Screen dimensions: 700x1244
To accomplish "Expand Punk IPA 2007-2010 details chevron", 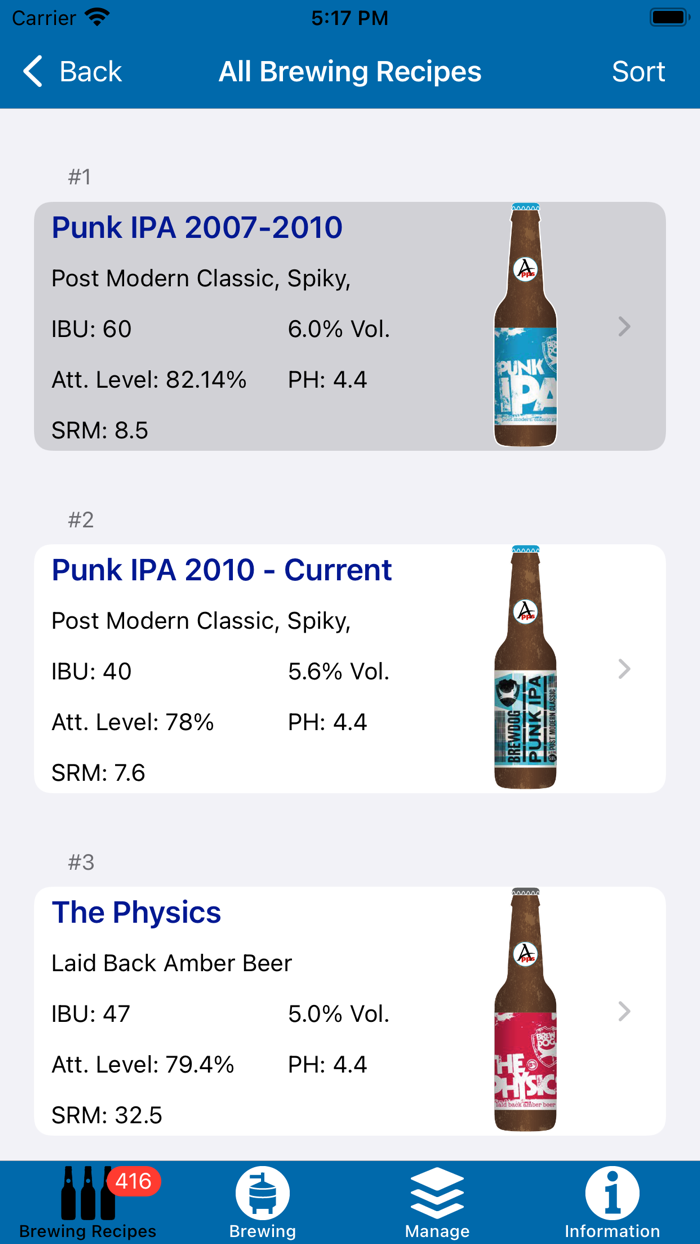I will coord(624,327).
